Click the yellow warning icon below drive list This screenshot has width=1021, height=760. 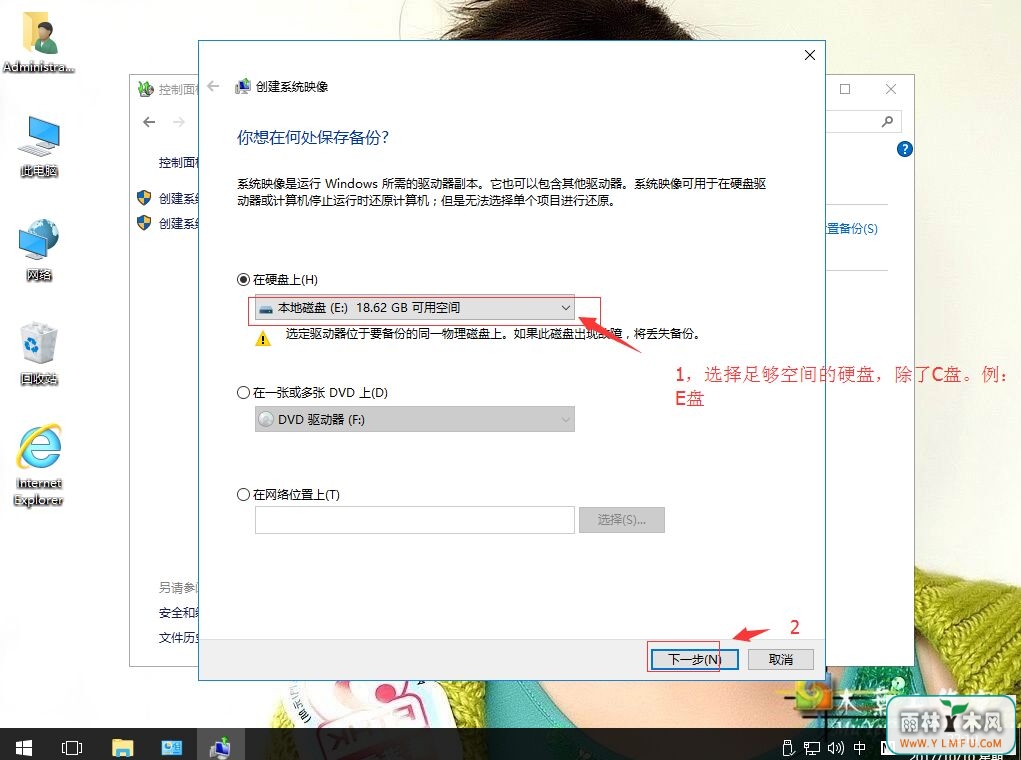pos(263,339)
